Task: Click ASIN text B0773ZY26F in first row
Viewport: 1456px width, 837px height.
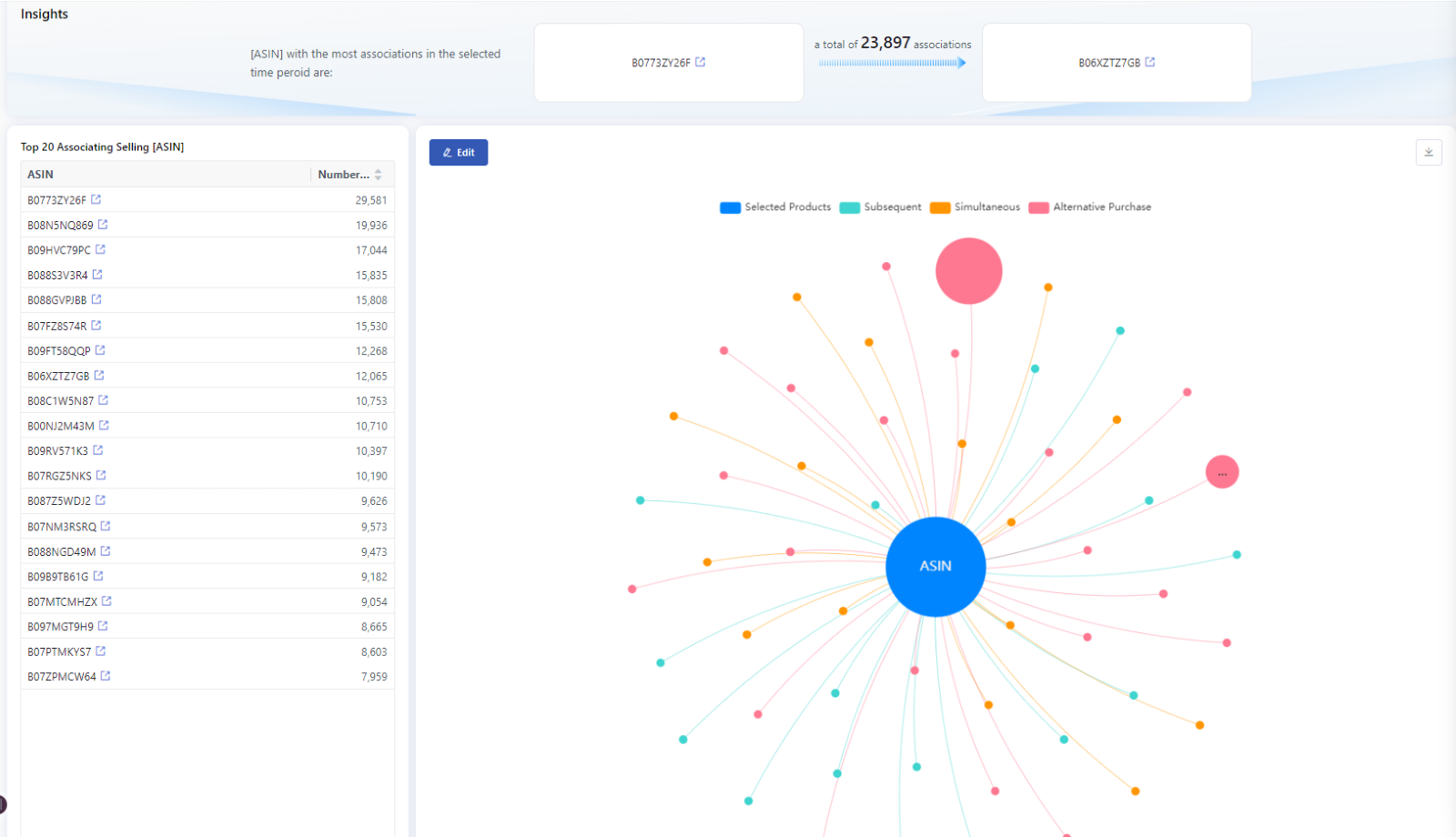Action: (x=56, y=200)
